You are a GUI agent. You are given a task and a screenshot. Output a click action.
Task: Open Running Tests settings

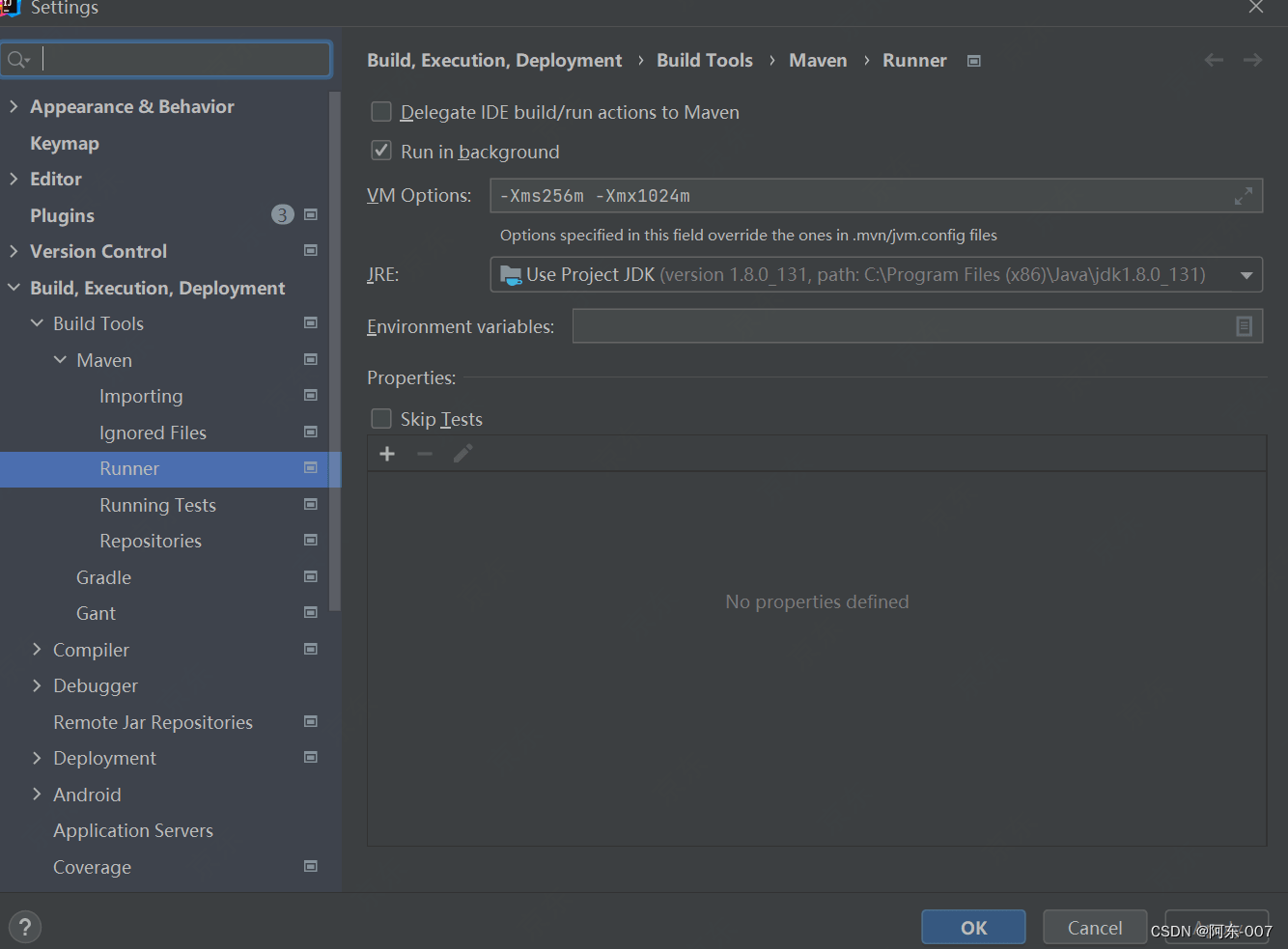coord(157,505)
